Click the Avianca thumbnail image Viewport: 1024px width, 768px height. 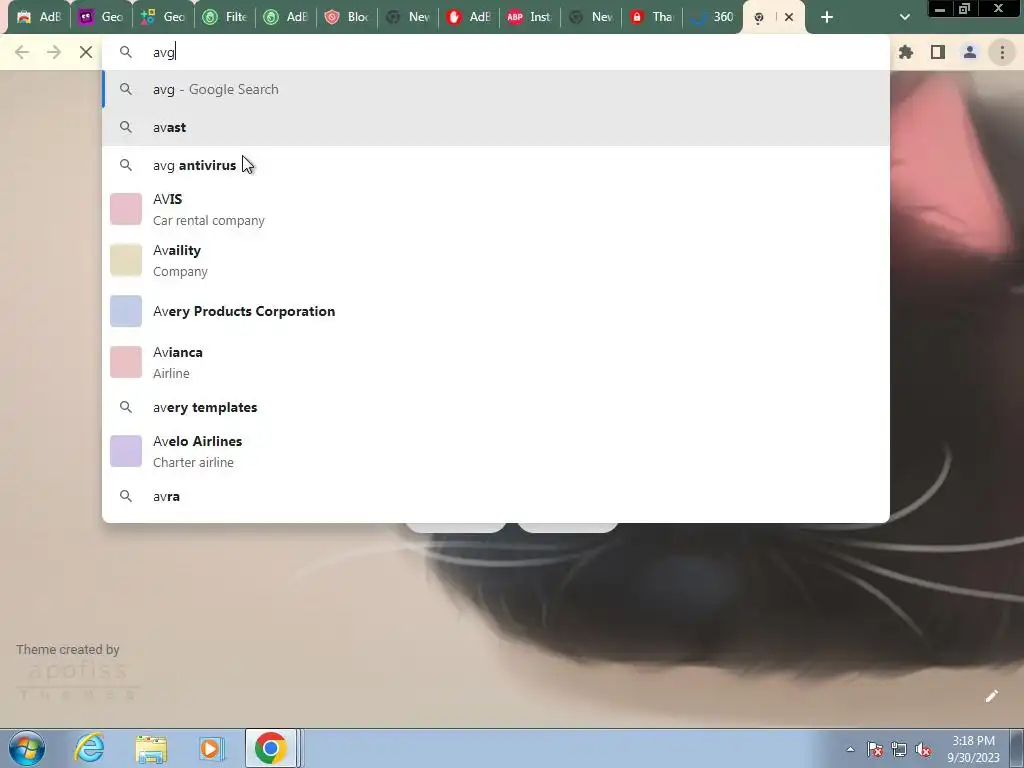coord(126,362)
